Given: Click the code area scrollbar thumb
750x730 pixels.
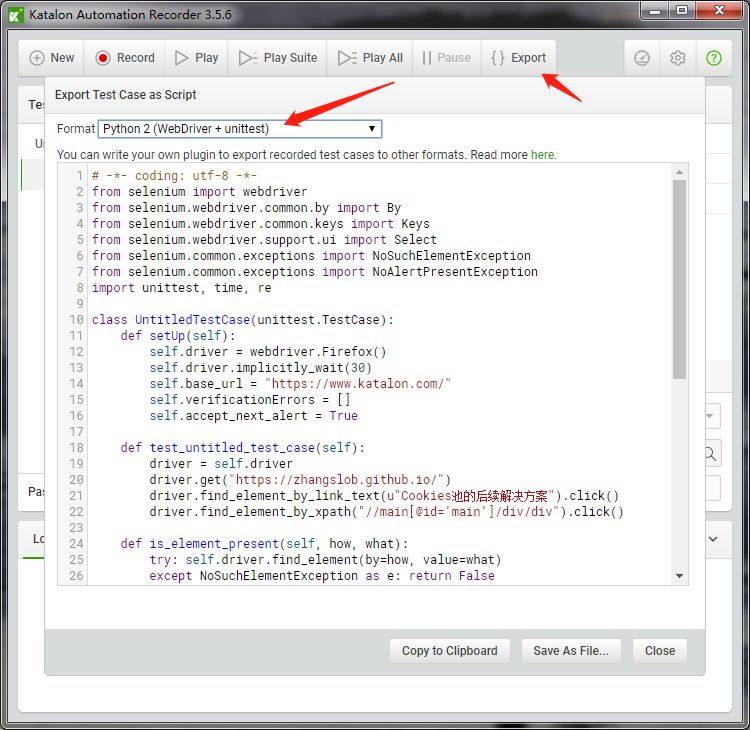Looking at the screenshot, I should [x=679, y=279].
